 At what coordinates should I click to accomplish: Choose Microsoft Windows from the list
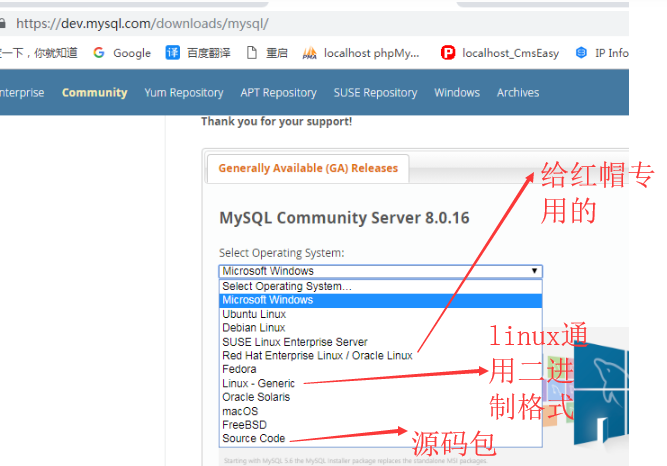(380, 300)
